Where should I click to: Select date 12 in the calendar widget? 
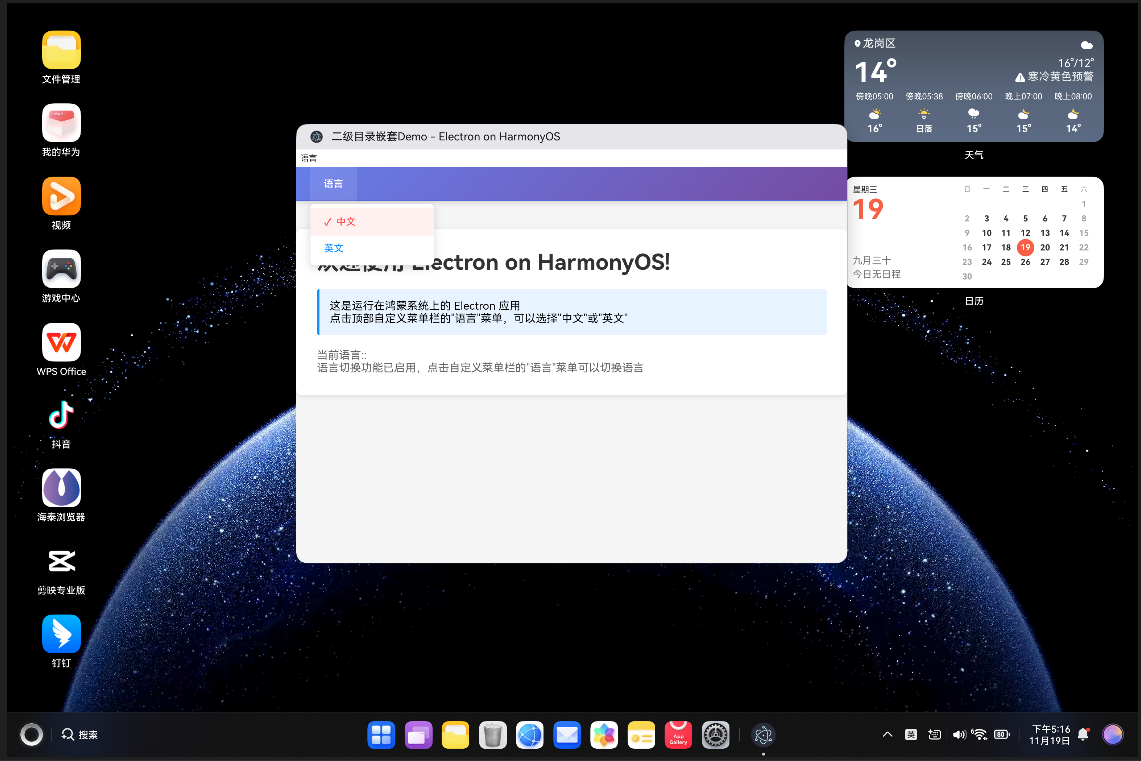tap(1025, 233)
